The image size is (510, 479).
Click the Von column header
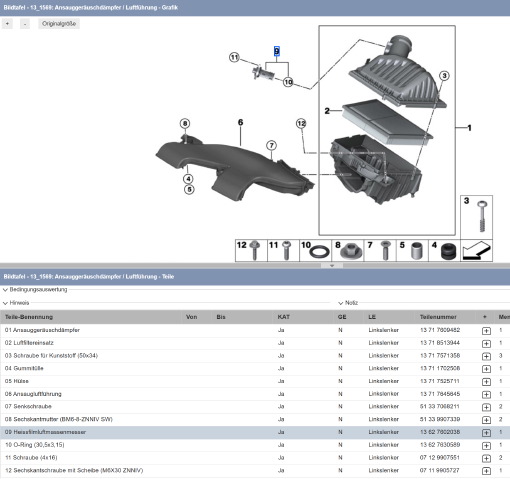tap(191, 317)
